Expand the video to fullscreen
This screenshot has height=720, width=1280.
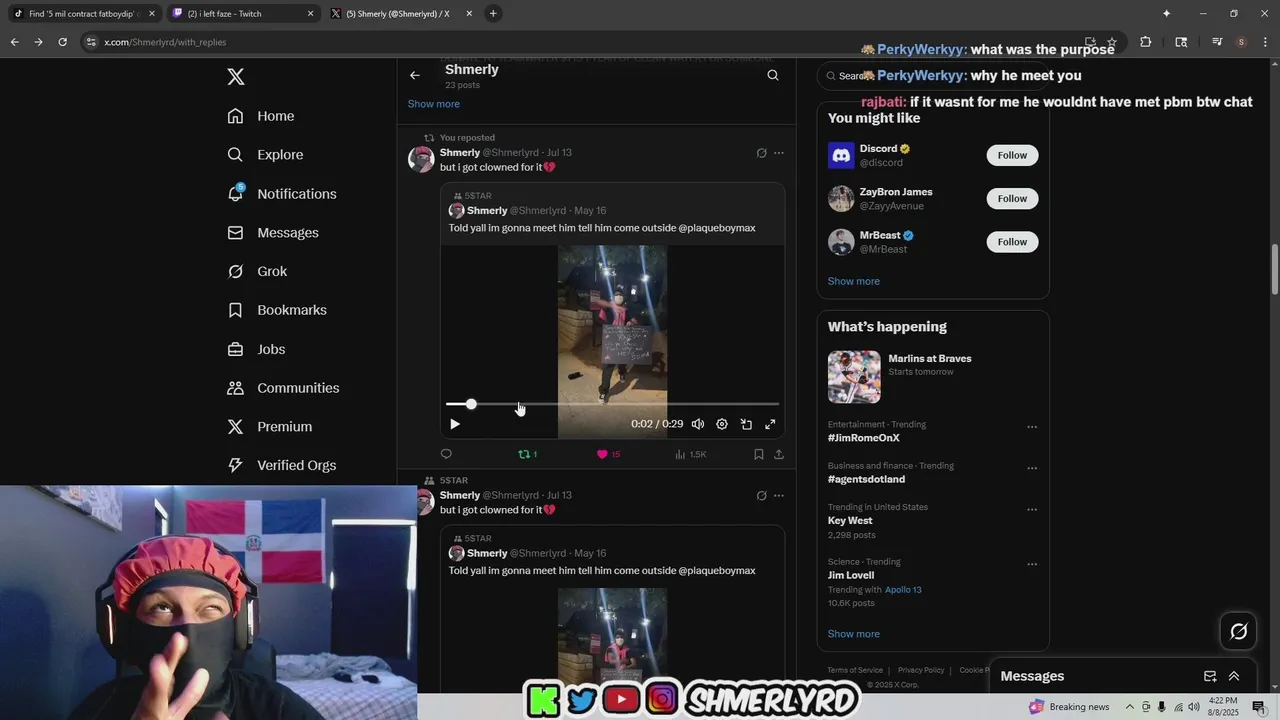pyautogui.click(x=770, y=424)
